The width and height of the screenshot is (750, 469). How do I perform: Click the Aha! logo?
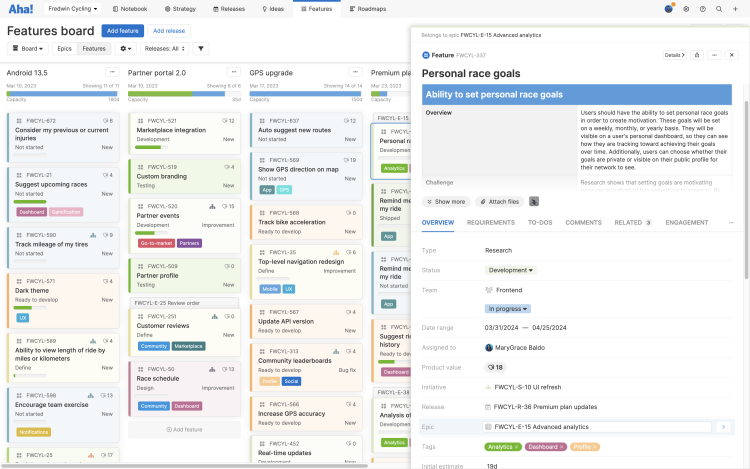click(x=21, y=9)
